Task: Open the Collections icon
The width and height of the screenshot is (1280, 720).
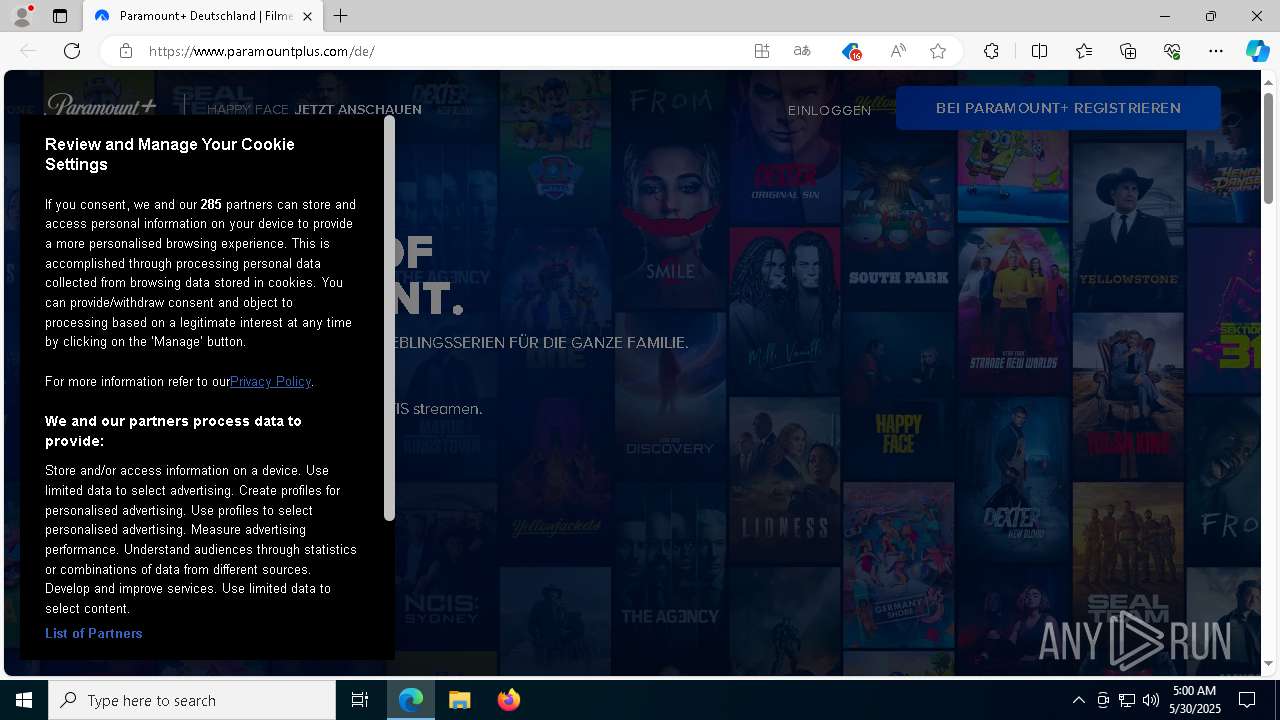Action: (1128, 51)
